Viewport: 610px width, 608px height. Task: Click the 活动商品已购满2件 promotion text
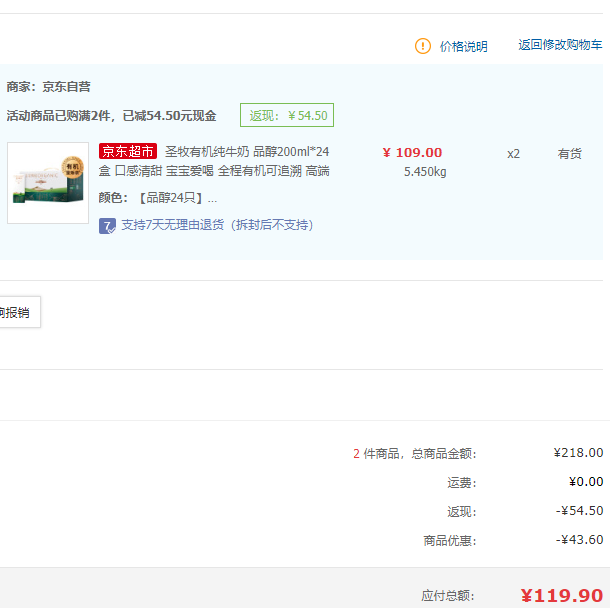pyautogui.click(x=111, y=116)
